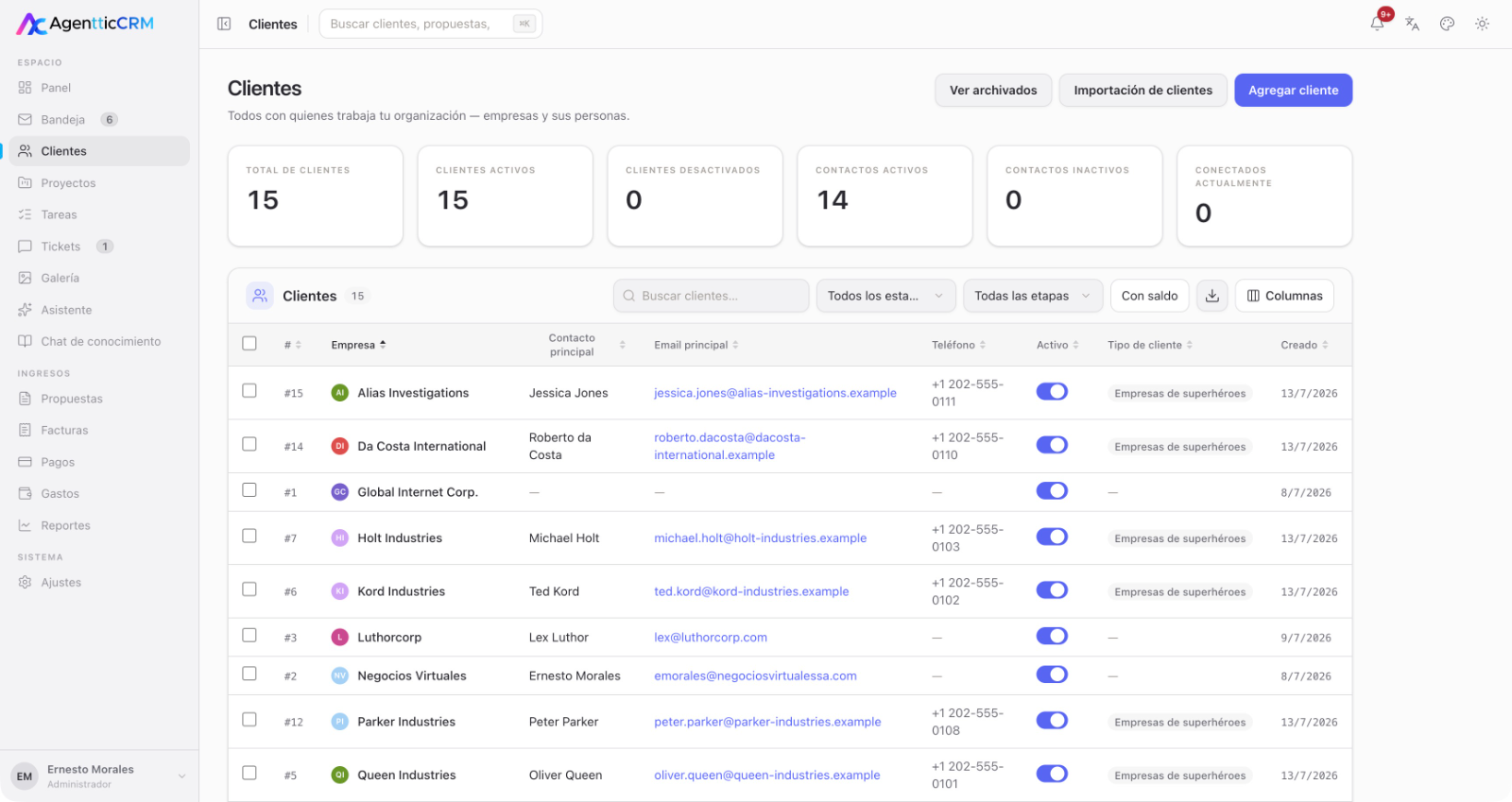Click the Holt Industries avatar icon
1512x802 pixels.
(340, 538)
